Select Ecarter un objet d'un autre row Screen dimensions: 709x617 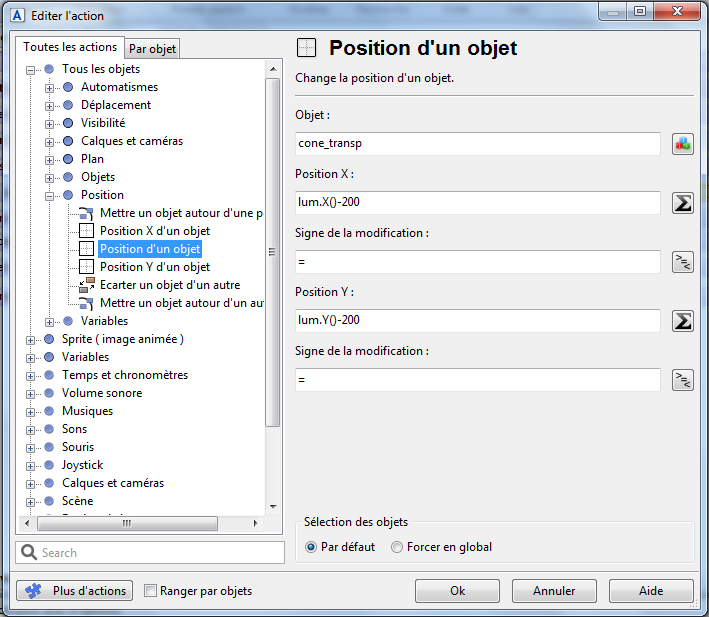pyautogui.click(x=170, y=285)
